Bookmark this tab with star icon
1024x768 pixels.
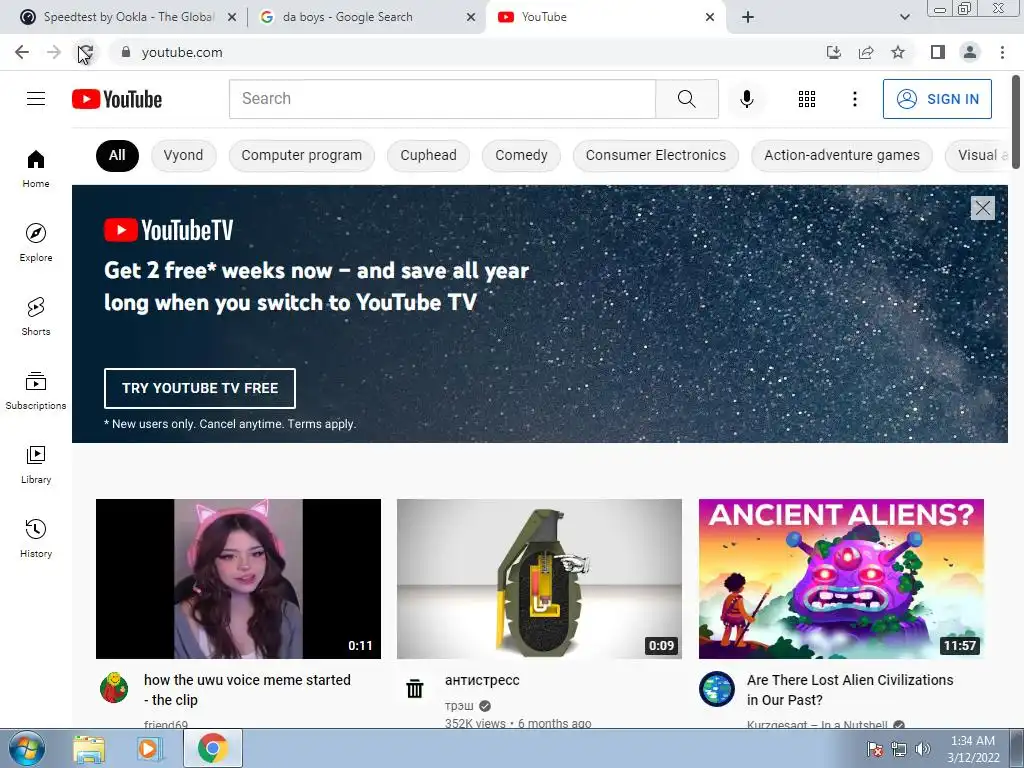point(898,52)
